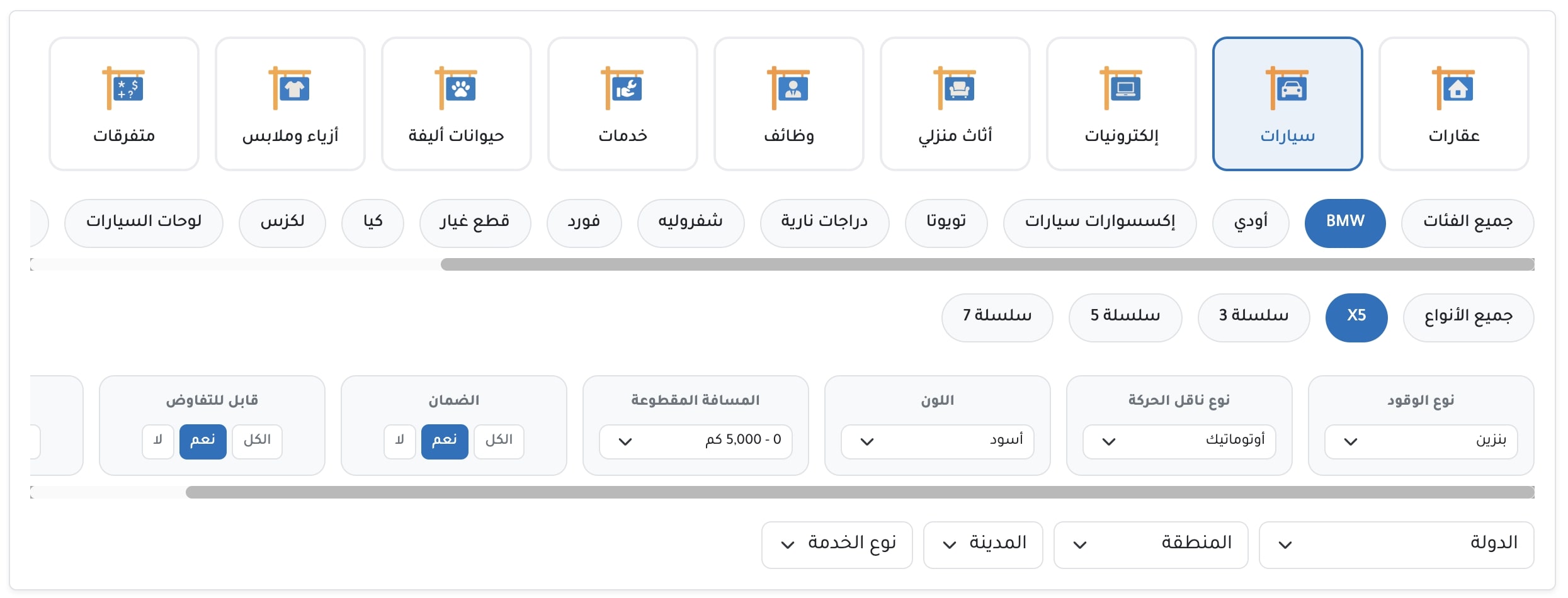
Task: Choose the home furniture (أثاث منزلي) sofa icon
Action: [x=955, y=88]
